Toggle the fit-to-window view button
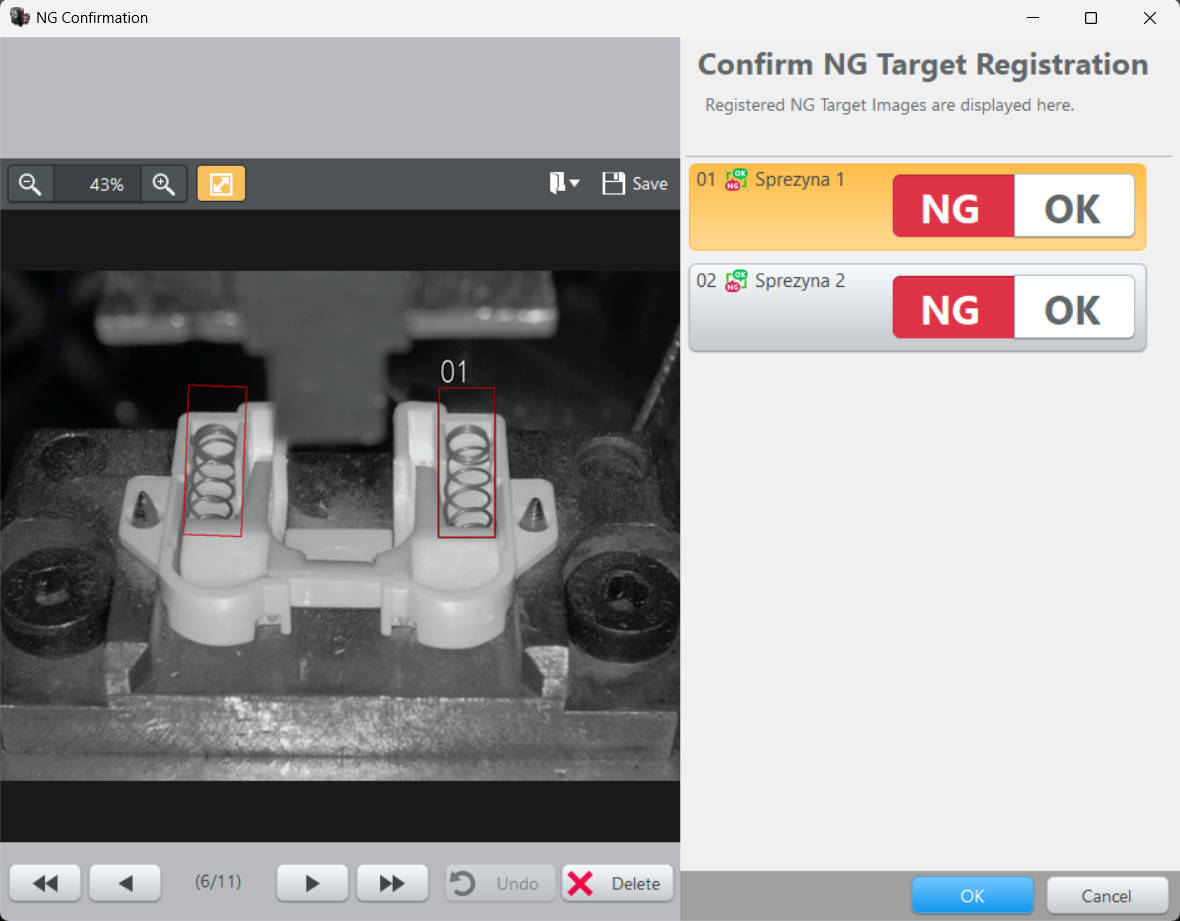This screenshot has height=921, width=1180. point(221,184)
